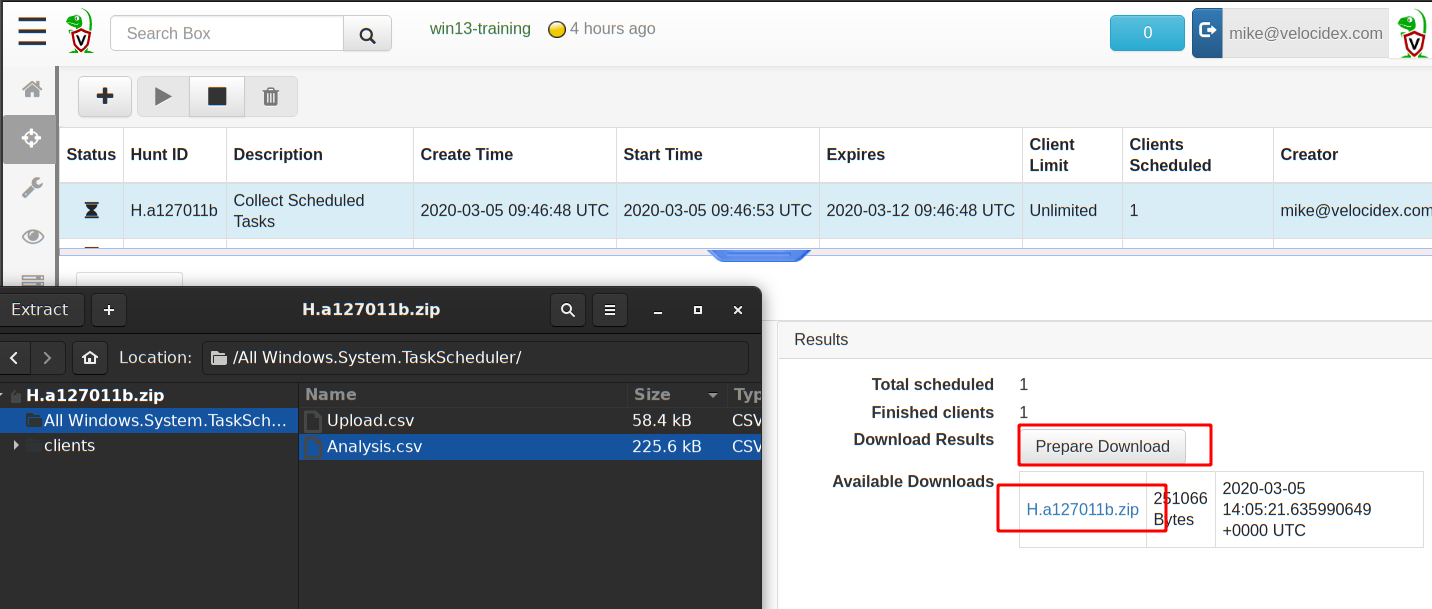
Task: Download the H.a127011b.zip link
Action: tap(1082, 509)
